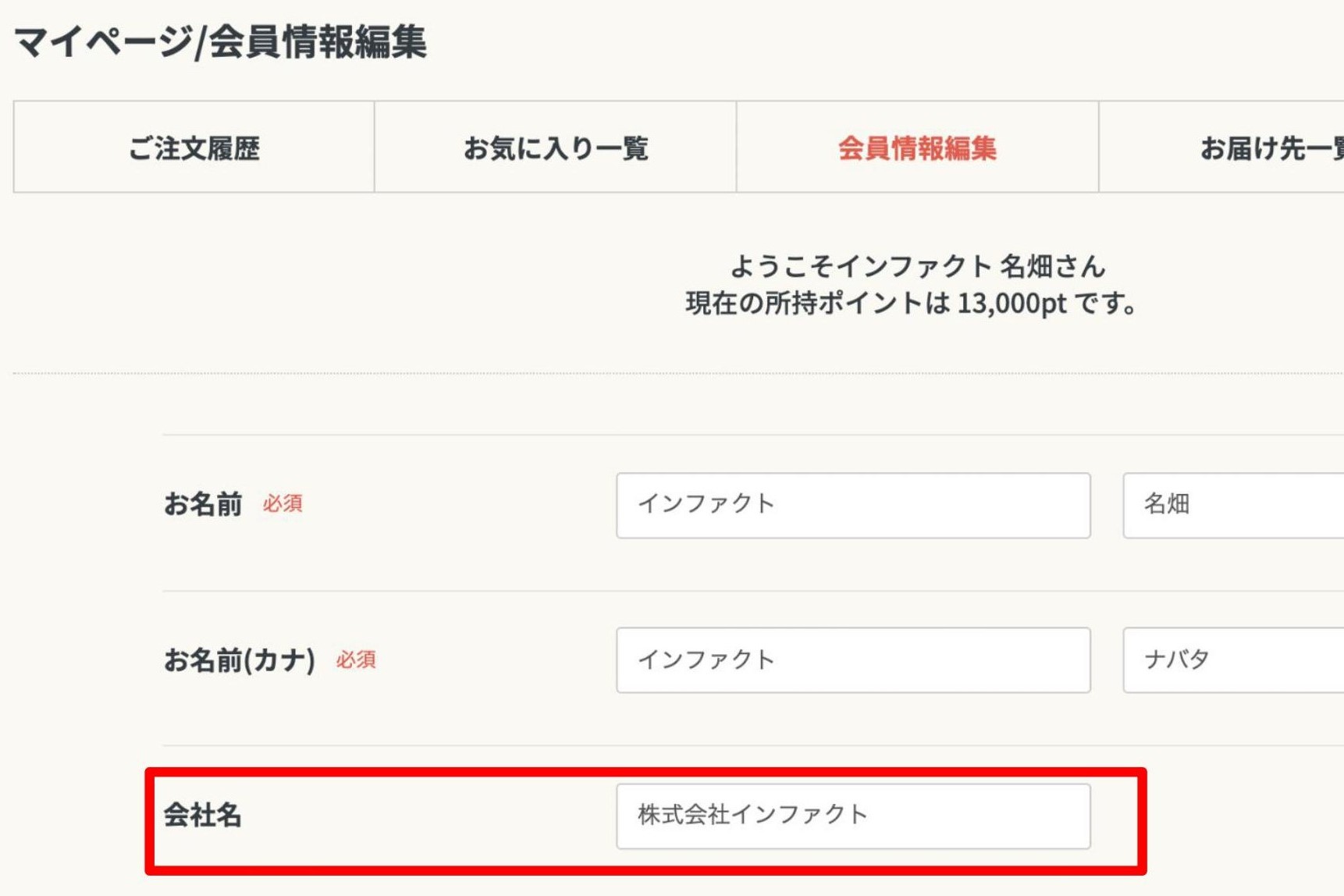Click the 必須 badge beside お名前(カナ)
Image resolution: width=1344 pixels, height=896 pixels.
(x=356, y=660)
